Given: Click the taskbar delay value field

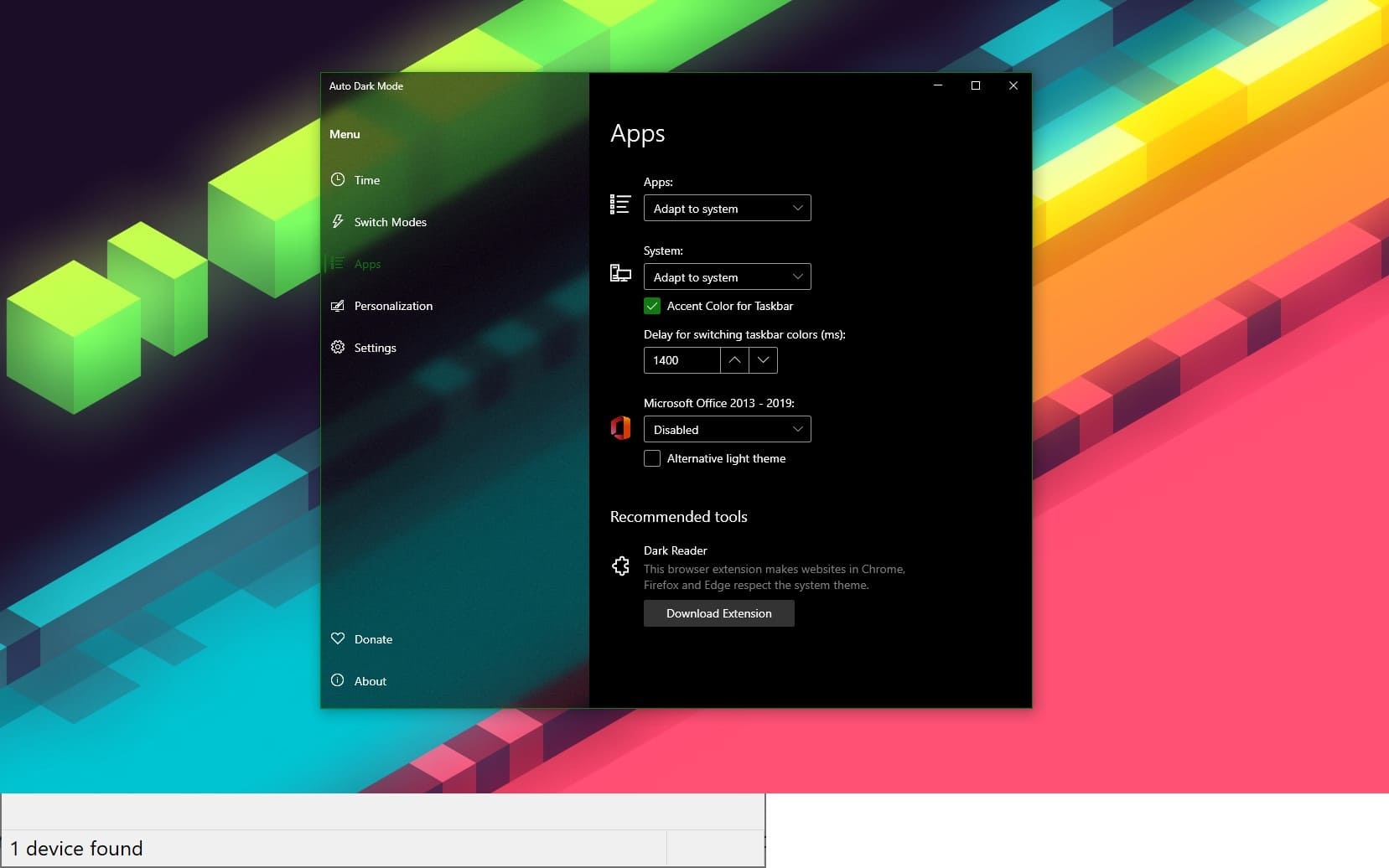Looking at the screenshot, I should click(x=682, y=360).
